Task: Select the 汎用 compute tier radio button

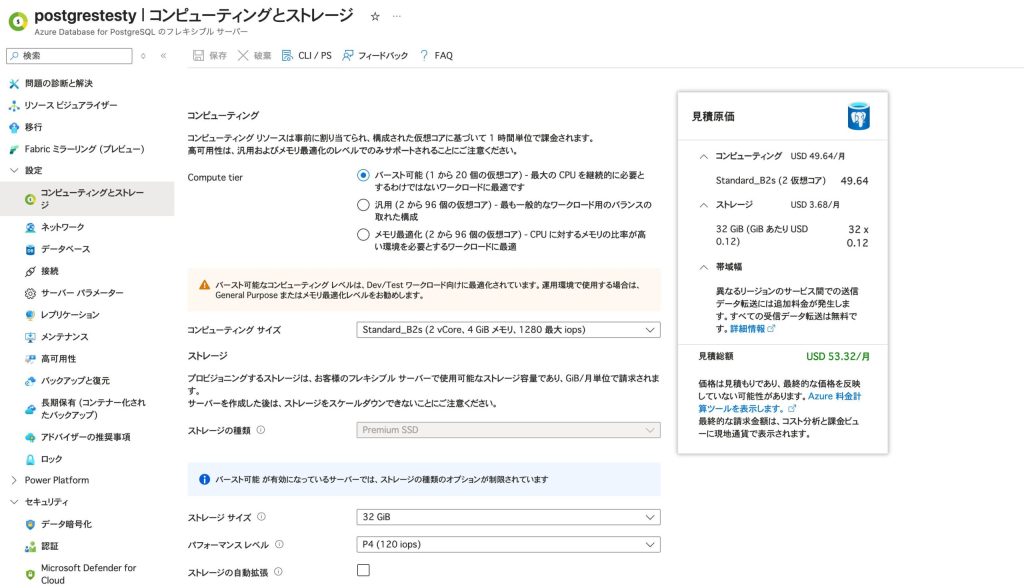Action: coord(363,205)
